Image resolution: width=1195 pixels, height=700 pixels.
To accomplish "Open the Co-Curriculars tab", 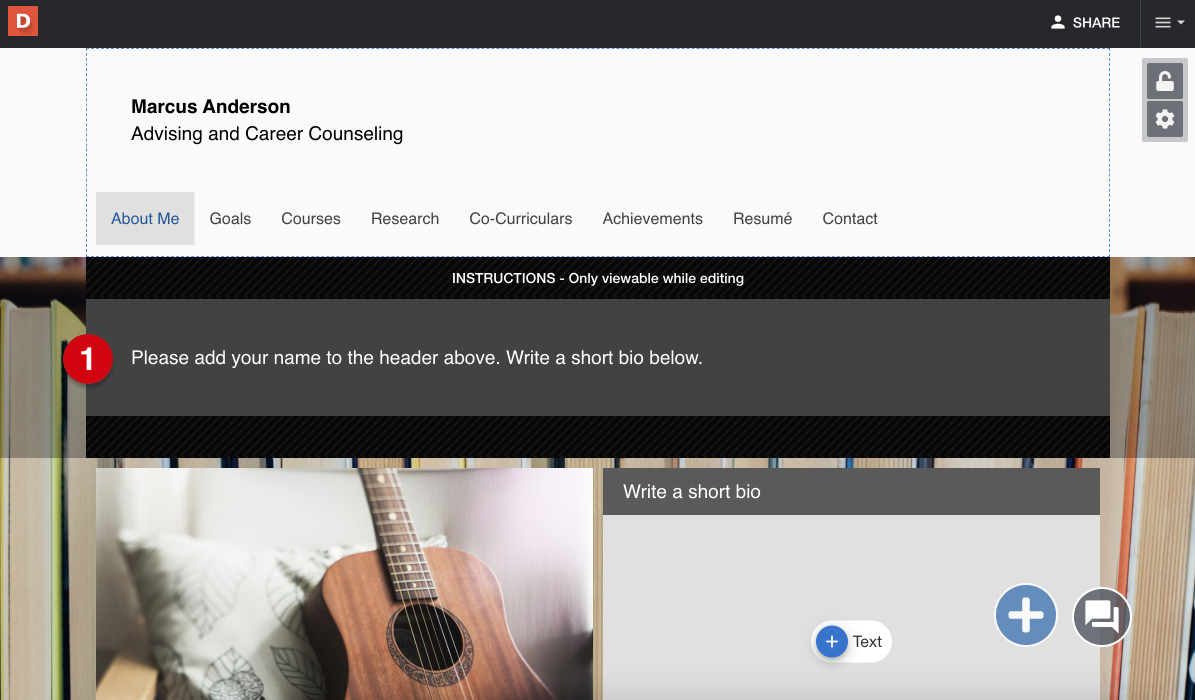I will click(x=521, y=219).
